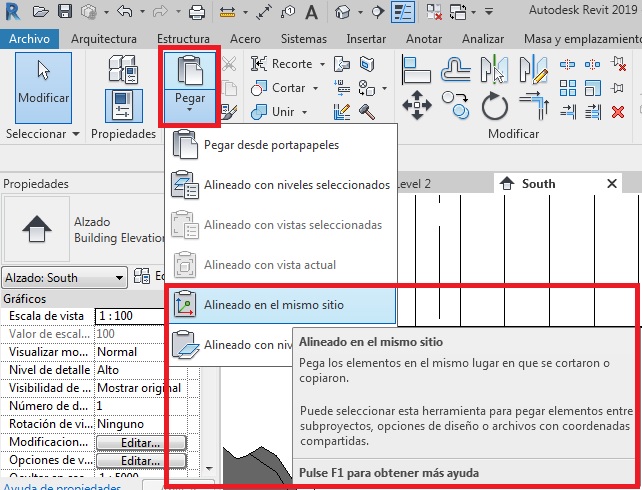Click the red X delete icon

pyautogui.click(x=617, y=111)
